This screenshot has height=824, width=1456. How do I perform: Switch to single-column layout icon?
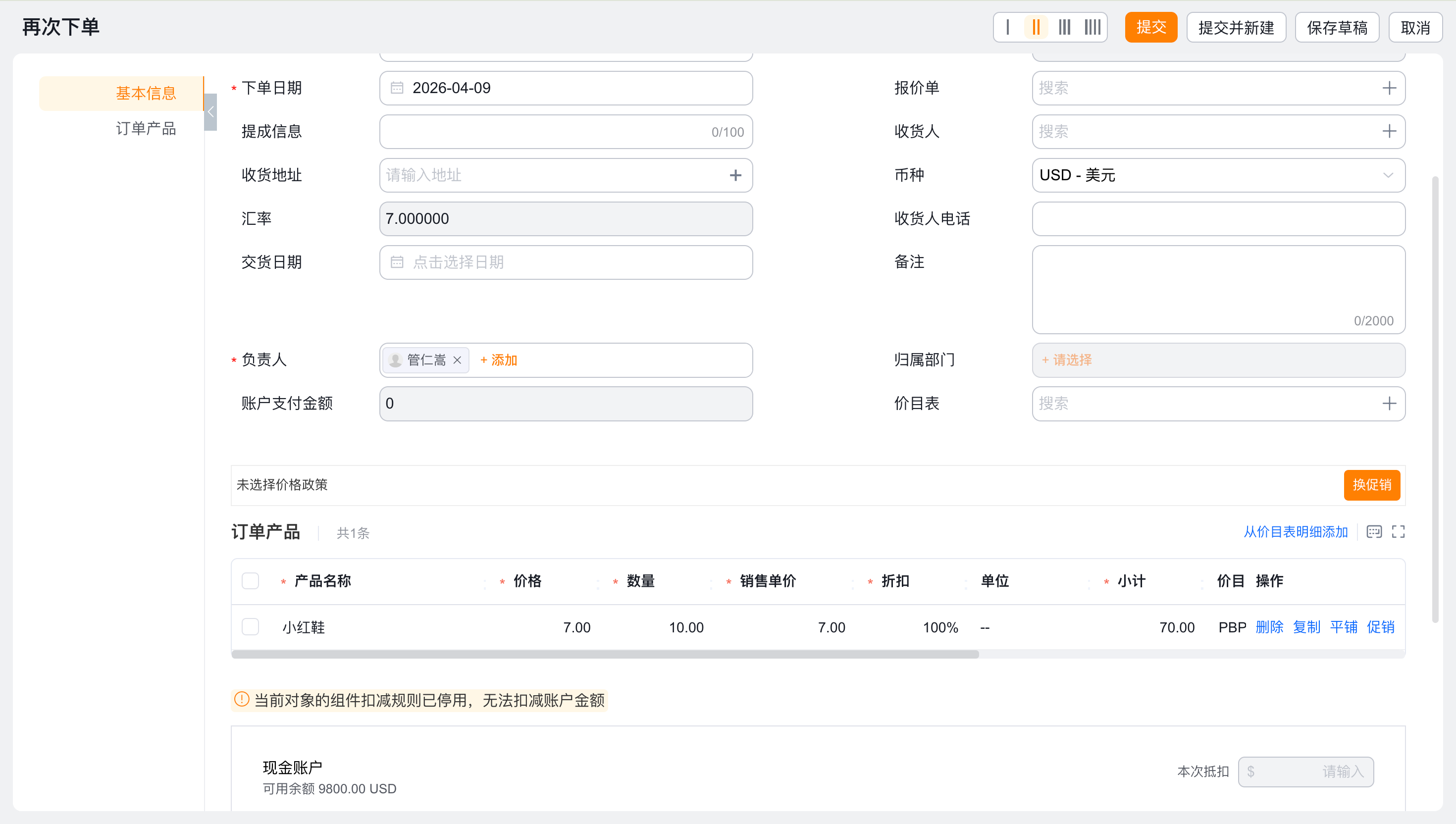click(1008, 27)
